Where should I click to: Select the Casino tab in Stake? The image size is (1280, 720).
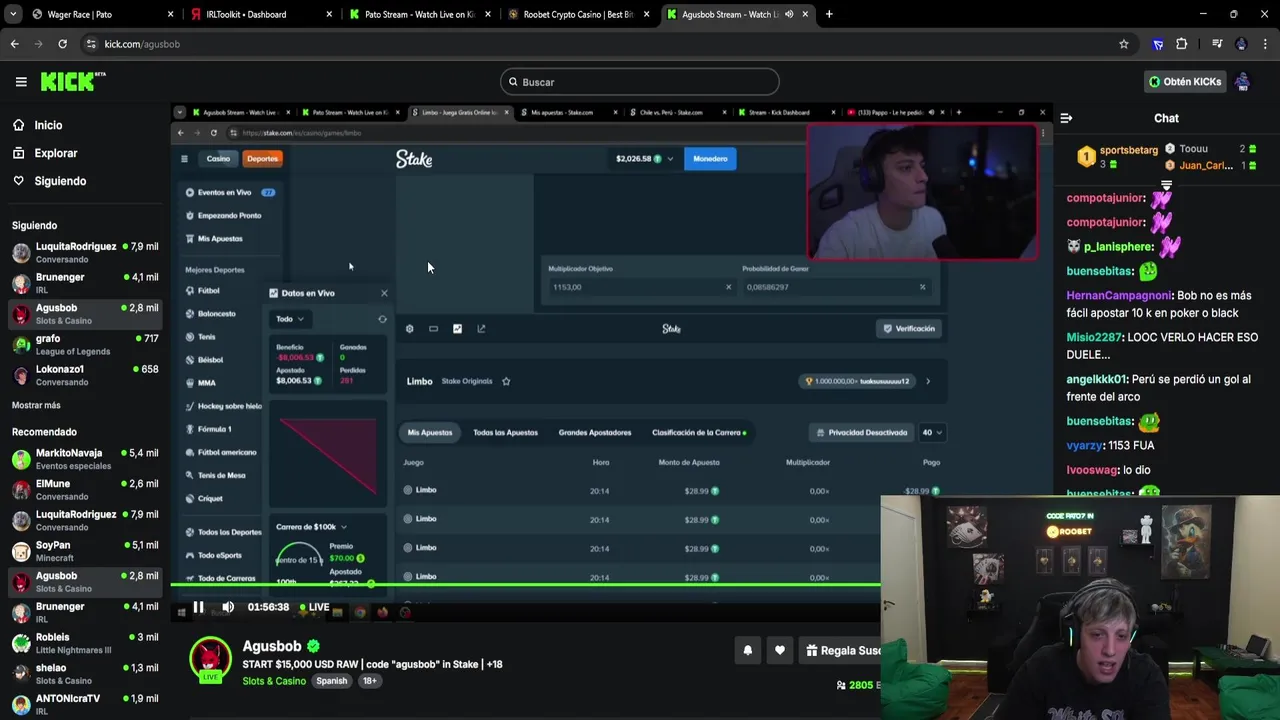[218, 158]
